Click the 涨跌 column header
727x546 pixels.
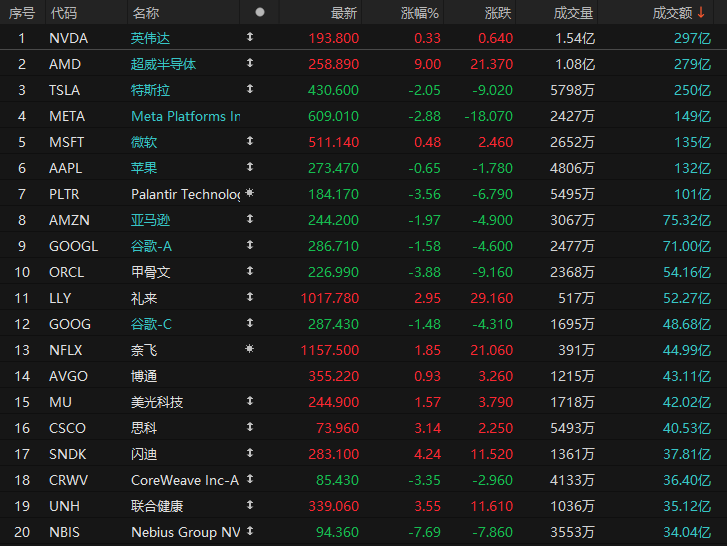(498, 13)
